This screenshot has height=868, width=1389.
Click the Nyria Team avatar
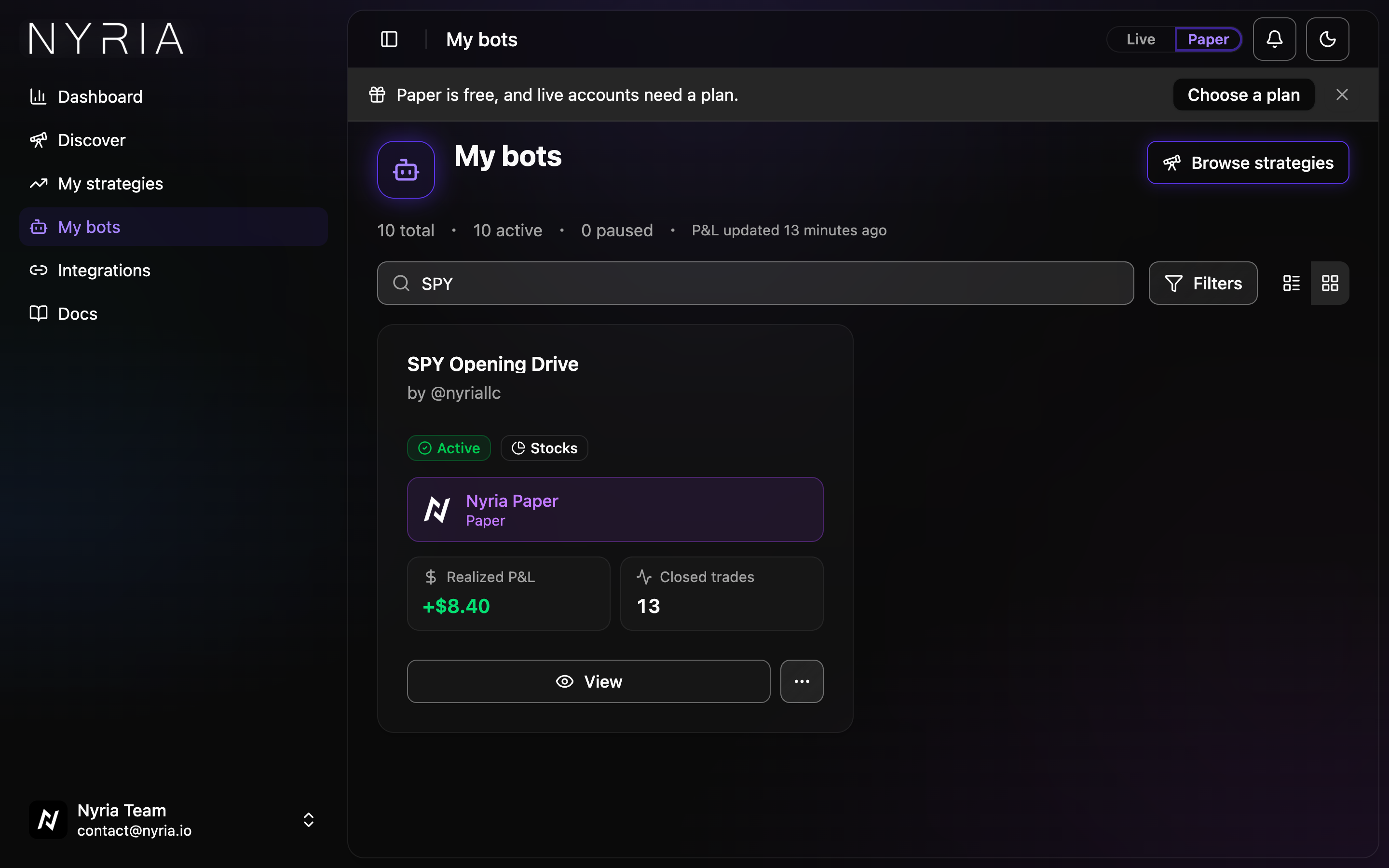coord(48,820)
